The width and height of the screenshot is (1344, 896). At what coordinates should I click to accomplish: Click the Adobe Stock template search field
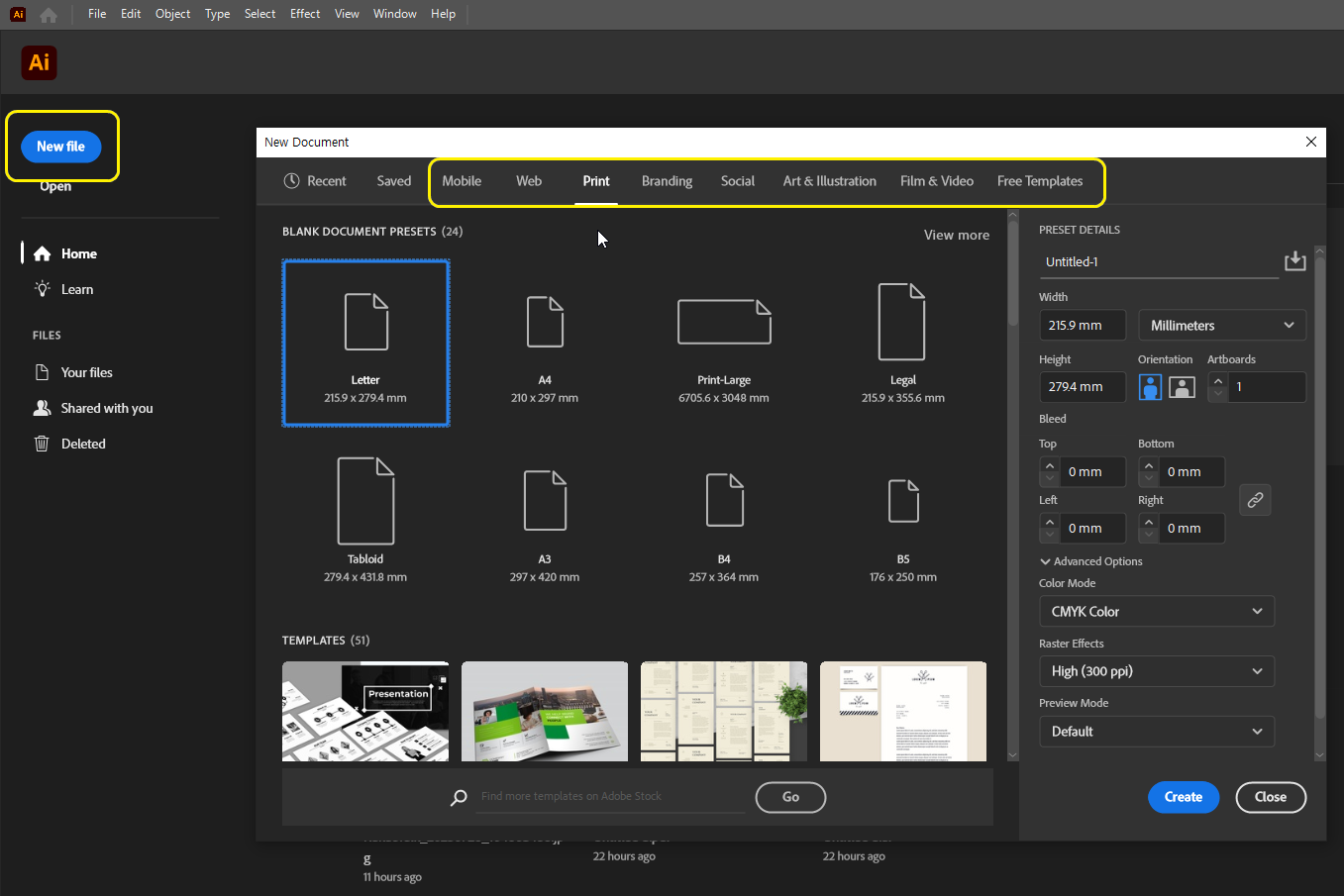pos(610,797)
